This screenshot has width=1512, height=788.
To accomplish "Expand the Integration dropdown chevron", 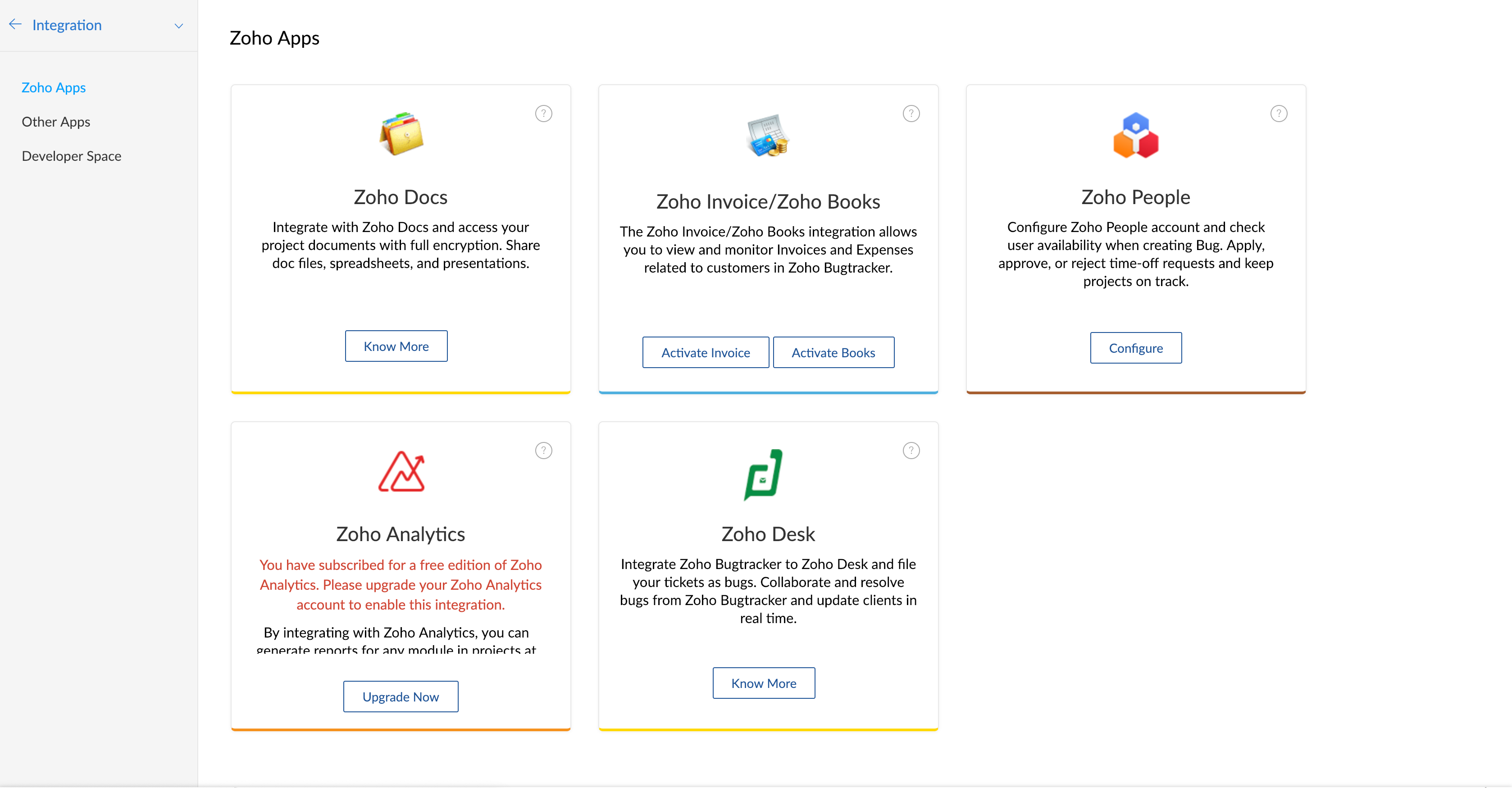I will [x=179, y=25].
